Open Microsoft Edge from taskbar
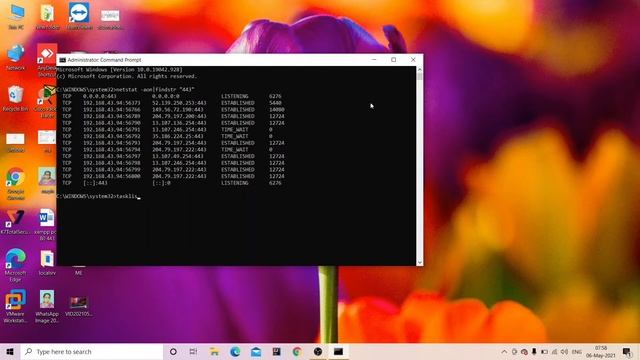The image size is (640, 360). pos(235,351)
